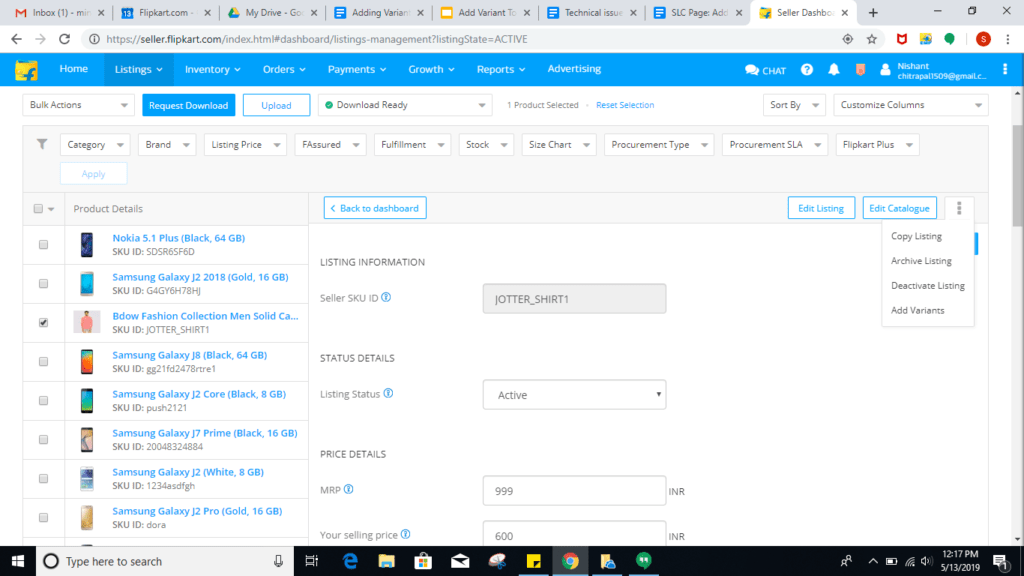Tick the checkbox for Samsung Galaxy J2 2018
1024x576 pixels.
pos(43,283)
